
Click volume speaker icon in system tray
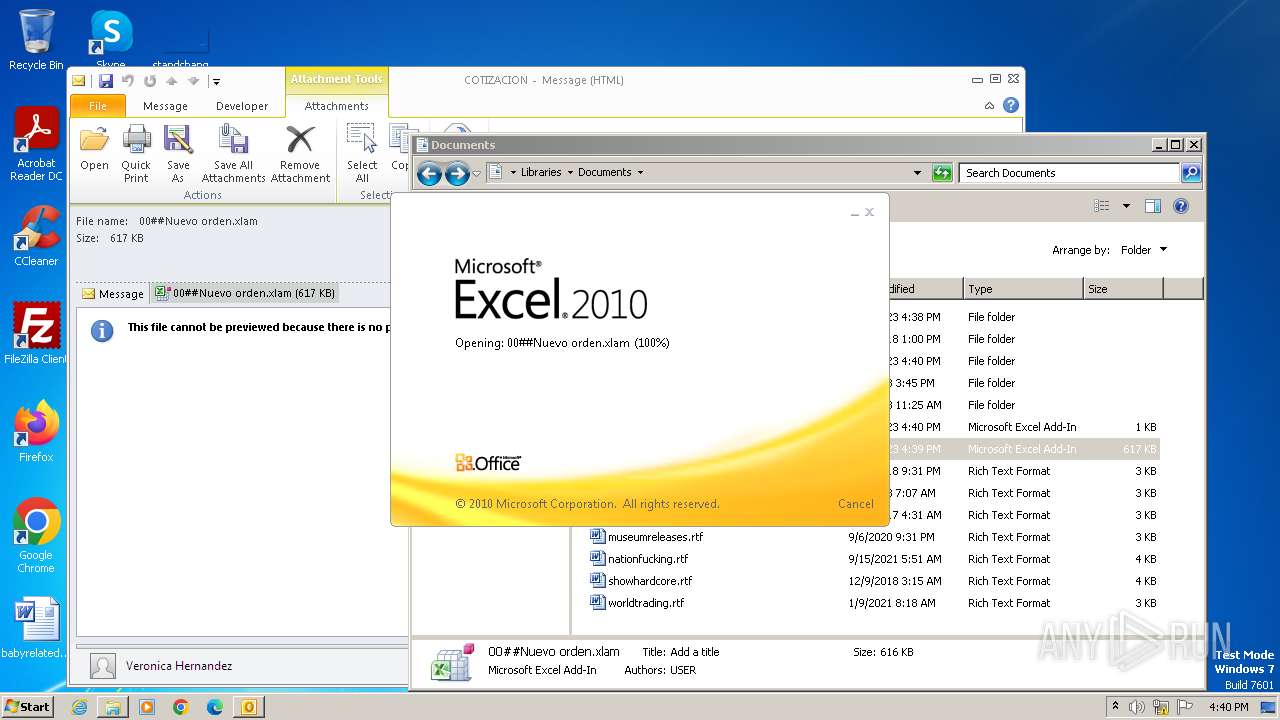(x=1136, y=707)
